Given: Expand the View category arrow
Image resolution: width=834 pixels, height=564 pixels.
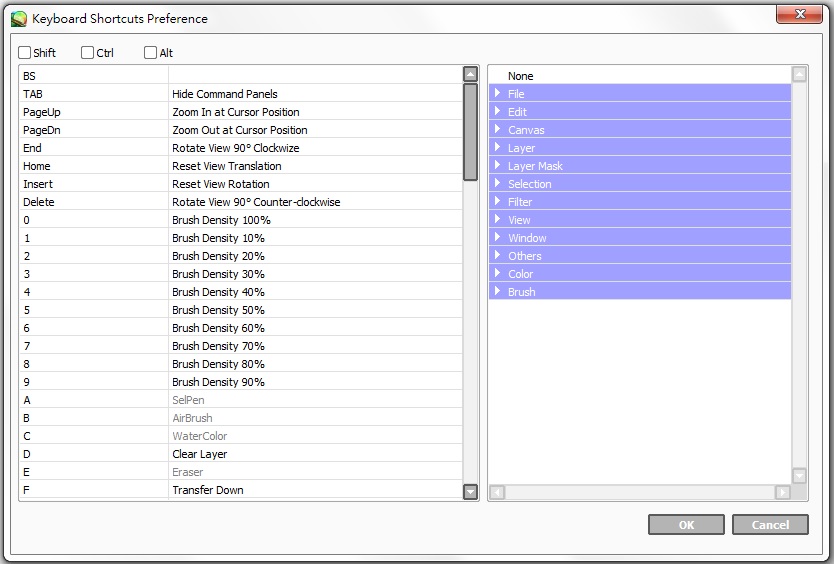Looking at the screenshot, I should click(x=497, y=219).
